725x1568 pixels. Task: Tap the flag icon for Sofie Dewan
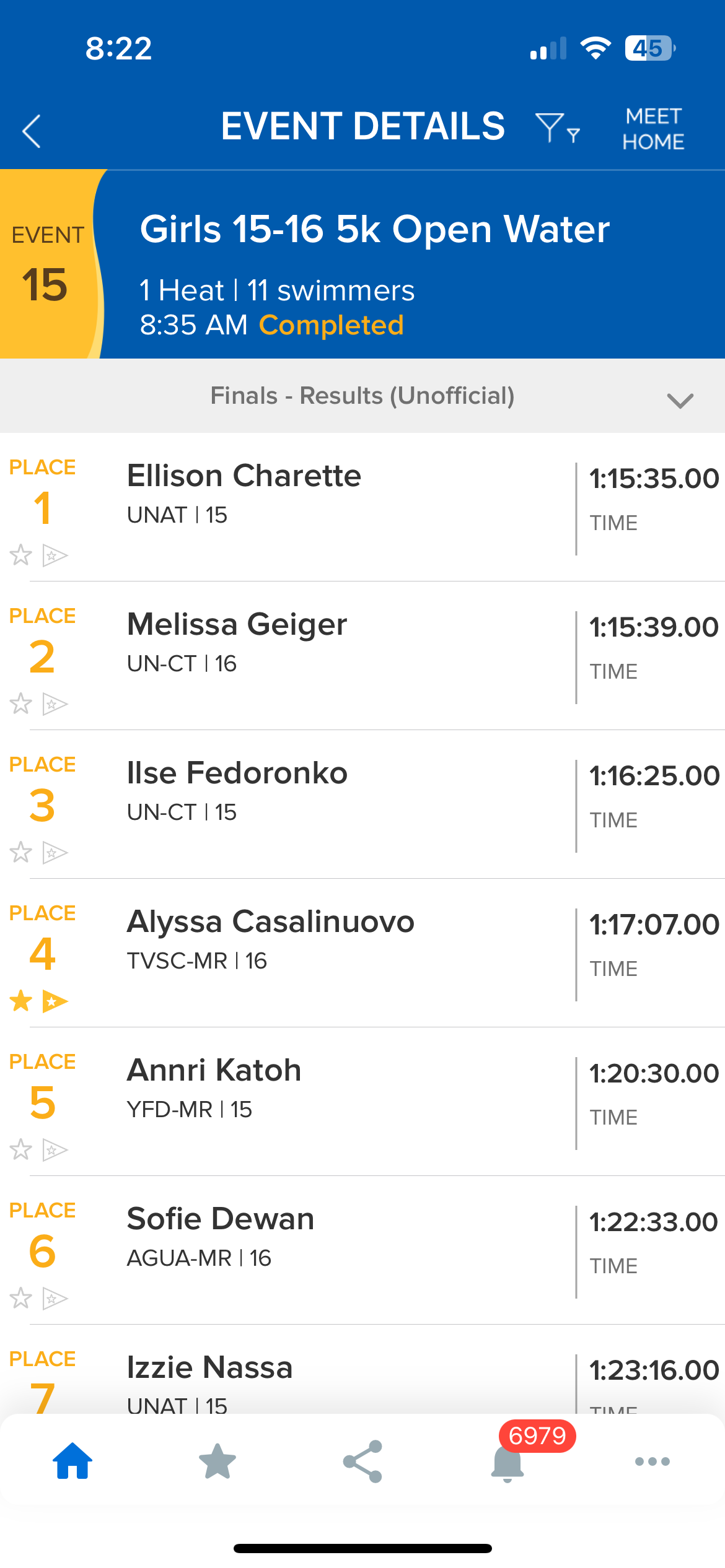[x=55, y=1299]
